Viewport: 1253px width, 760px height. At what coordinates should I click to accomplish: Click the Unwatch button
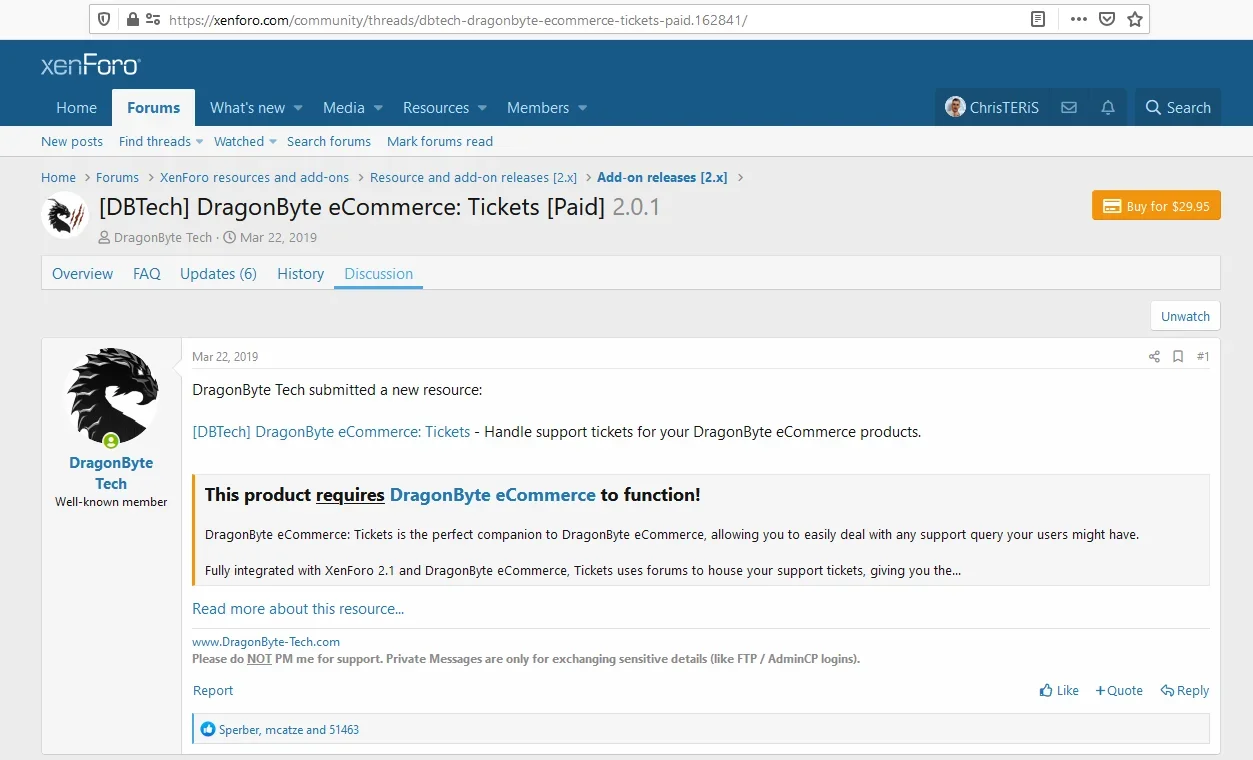point(1185,316)
